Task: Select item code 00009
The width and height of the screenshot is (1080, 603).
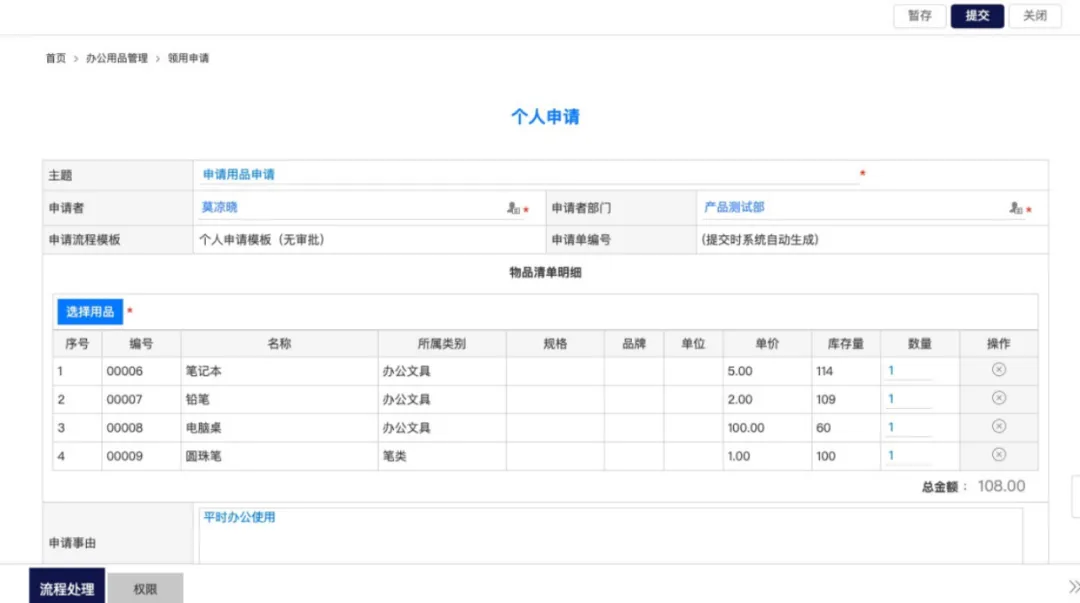Action: tap(125, 456)
